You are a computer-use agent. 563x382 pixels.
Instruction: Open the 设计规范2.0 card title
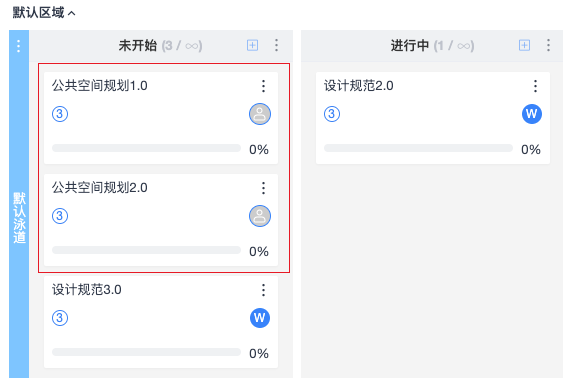tap(358, 86)
